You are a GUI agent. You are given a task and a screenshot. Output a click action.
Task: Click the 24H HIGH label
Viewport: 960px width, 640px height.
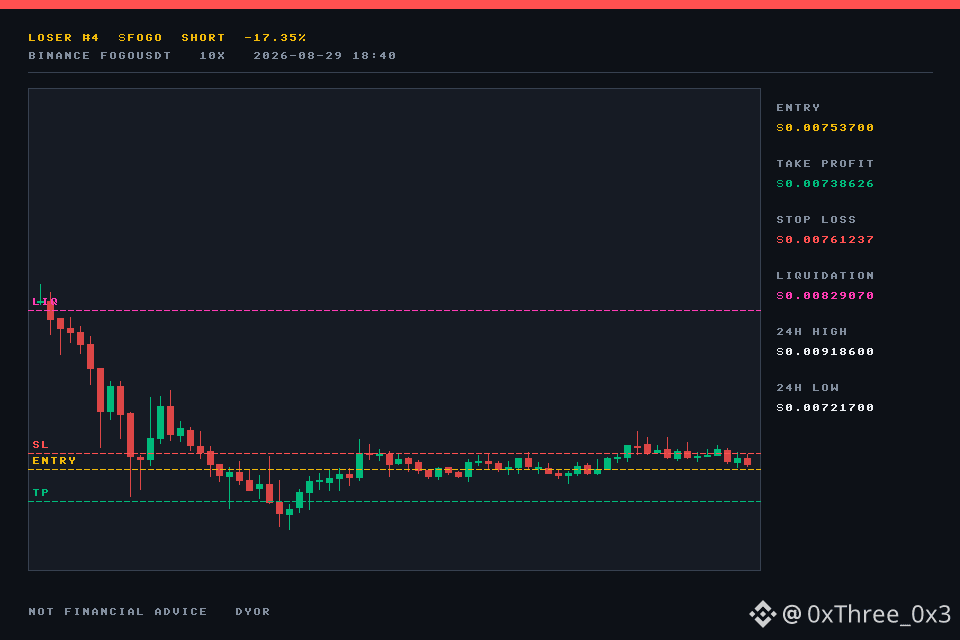pos(812,332)
